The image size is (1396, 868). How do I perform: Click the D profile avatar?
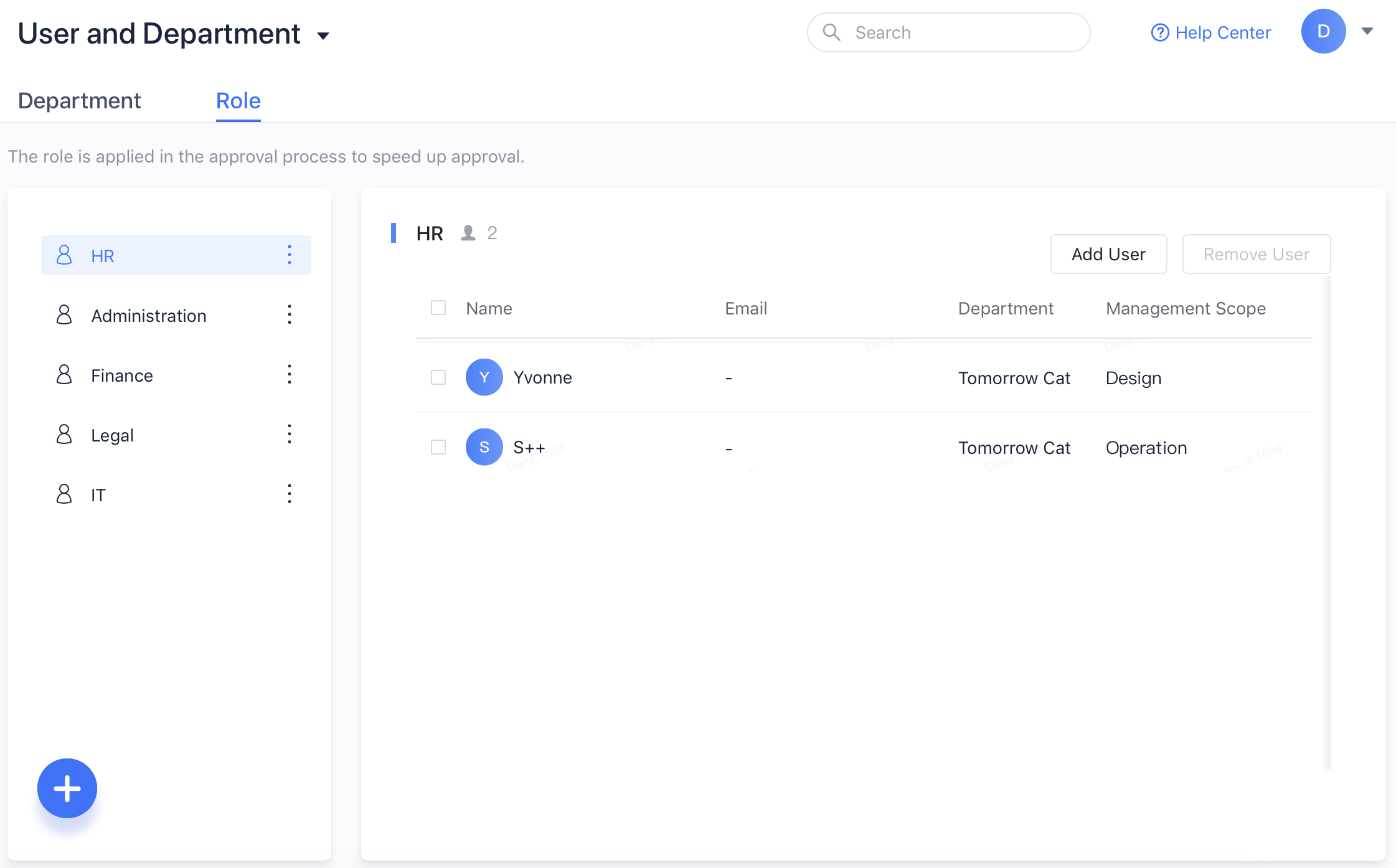click(x=1323, y=31)
